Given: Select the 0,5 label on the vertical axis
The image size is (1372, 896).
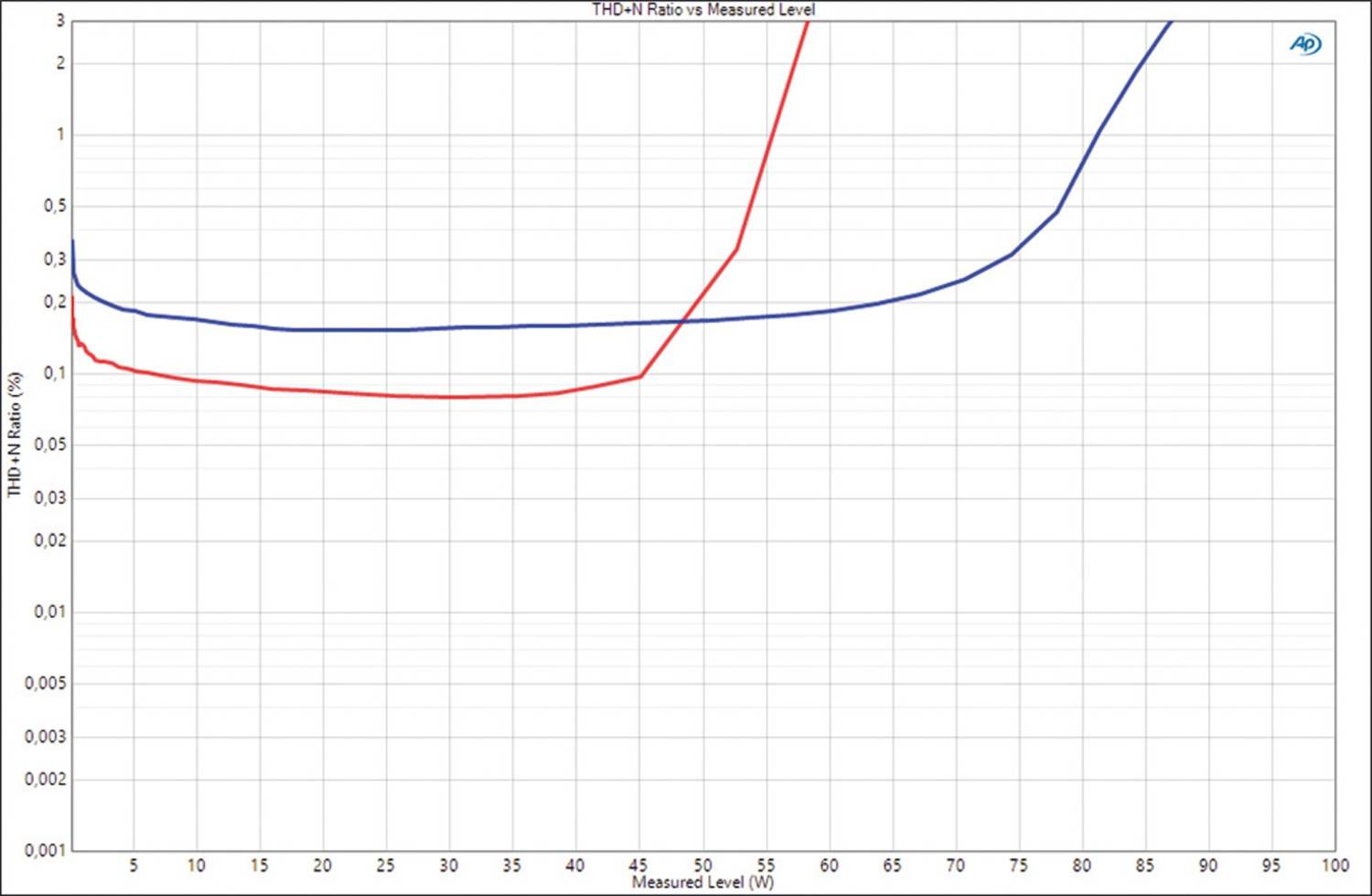Looking at the screenshot, I should [x=55, y=206].
